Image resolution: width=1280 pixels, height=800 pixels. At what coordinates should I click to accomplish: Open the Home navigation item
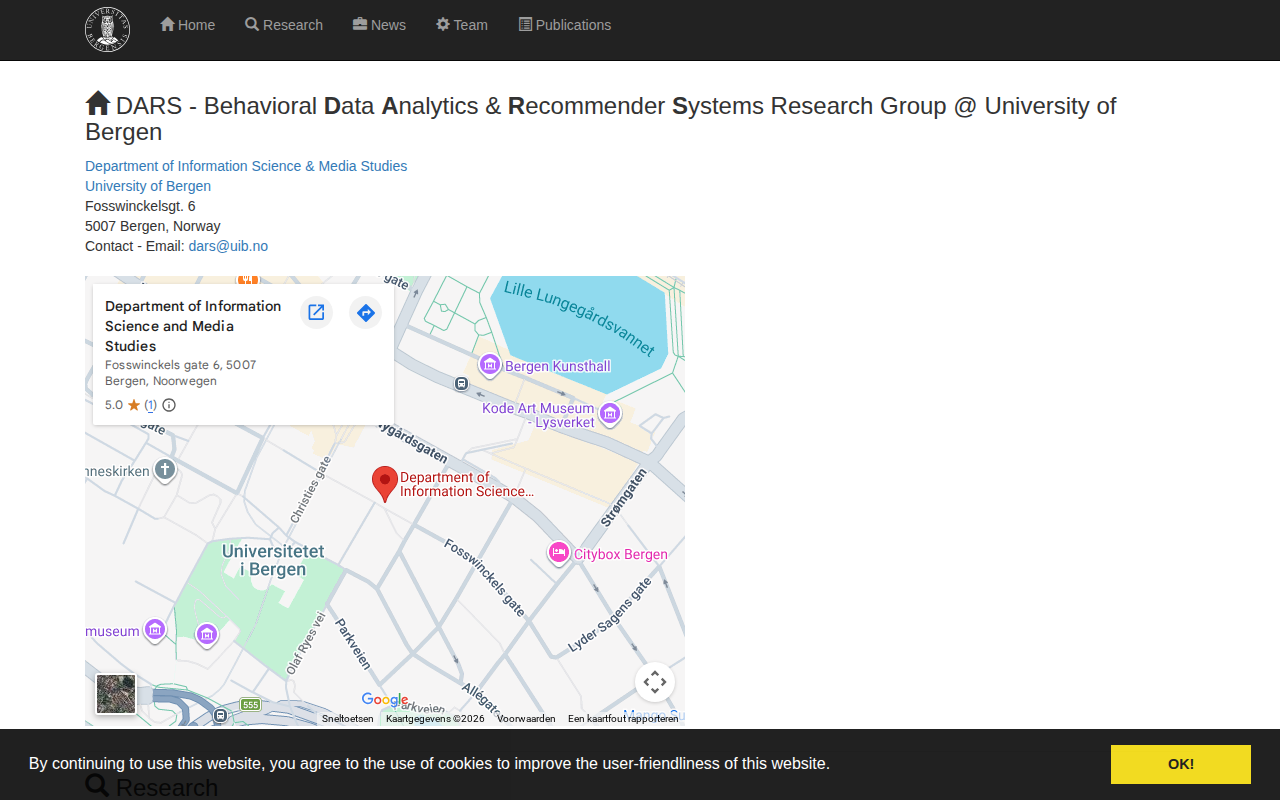(x=187, y=25)
